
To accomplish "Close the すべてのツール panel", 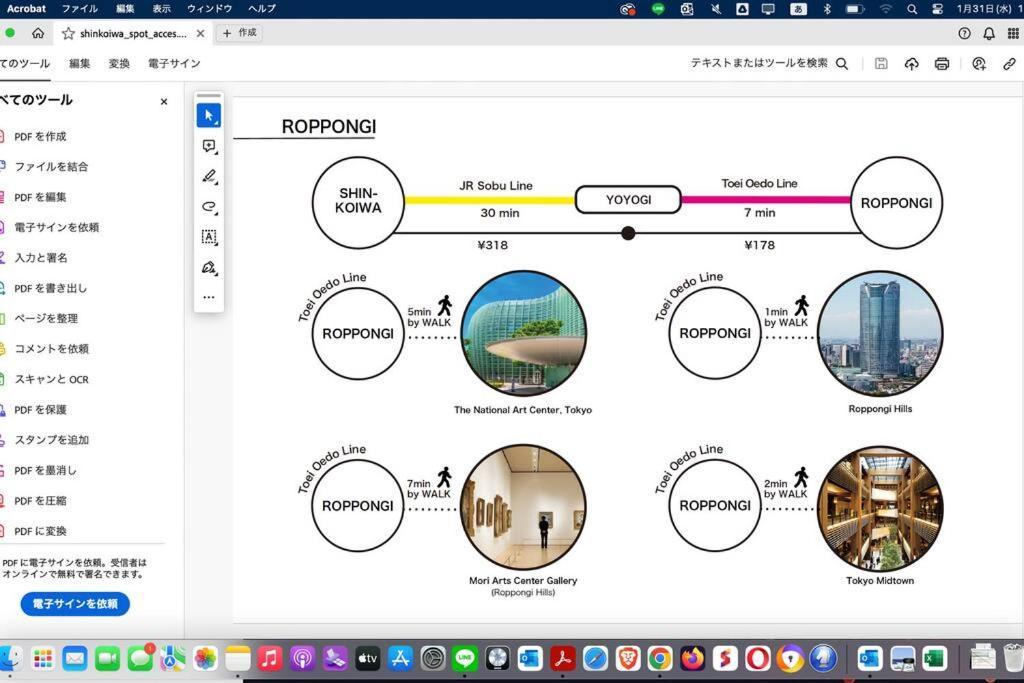I will pos(164,101).
